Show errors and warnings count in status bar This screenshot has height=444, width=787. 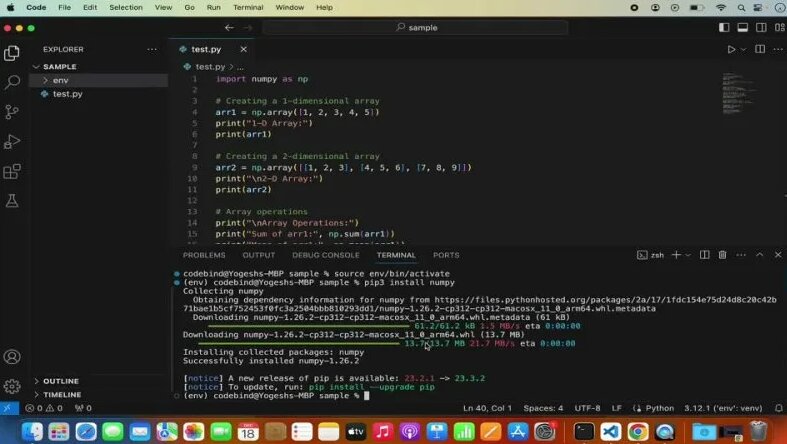[44, 408]
